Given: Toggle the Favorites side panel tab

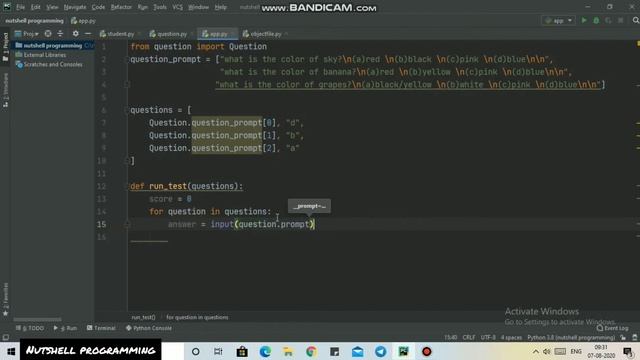Looking at the screenshot, I should coord(5,299).
